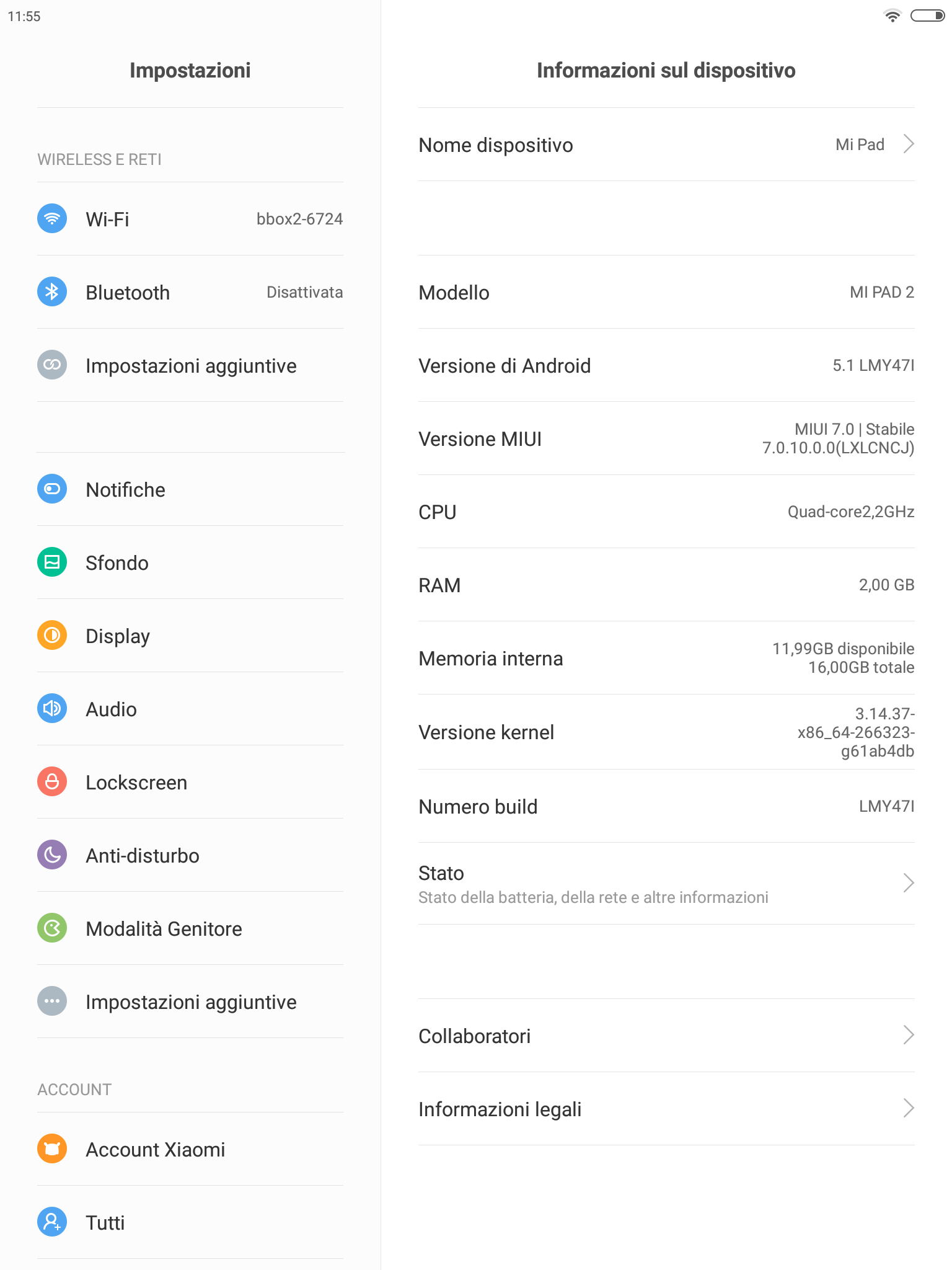Tap the green Modalità Genitore icon
Viewport: 952px width, 1270px height.
click(x=52, y=928)
